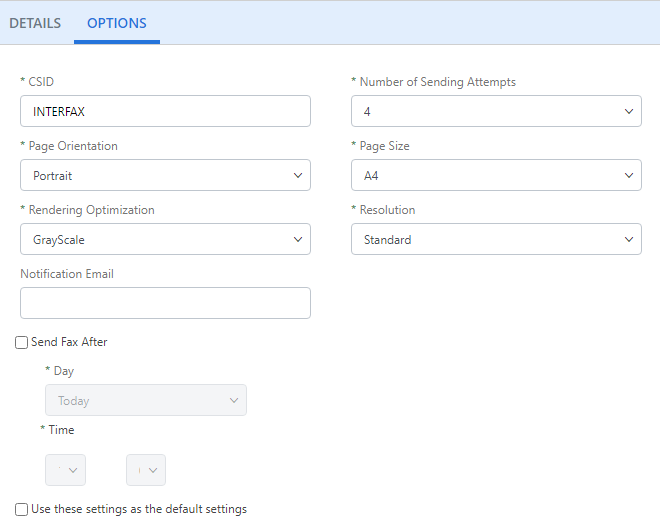Open the first Time dropdown for hours

click(66, 470)
